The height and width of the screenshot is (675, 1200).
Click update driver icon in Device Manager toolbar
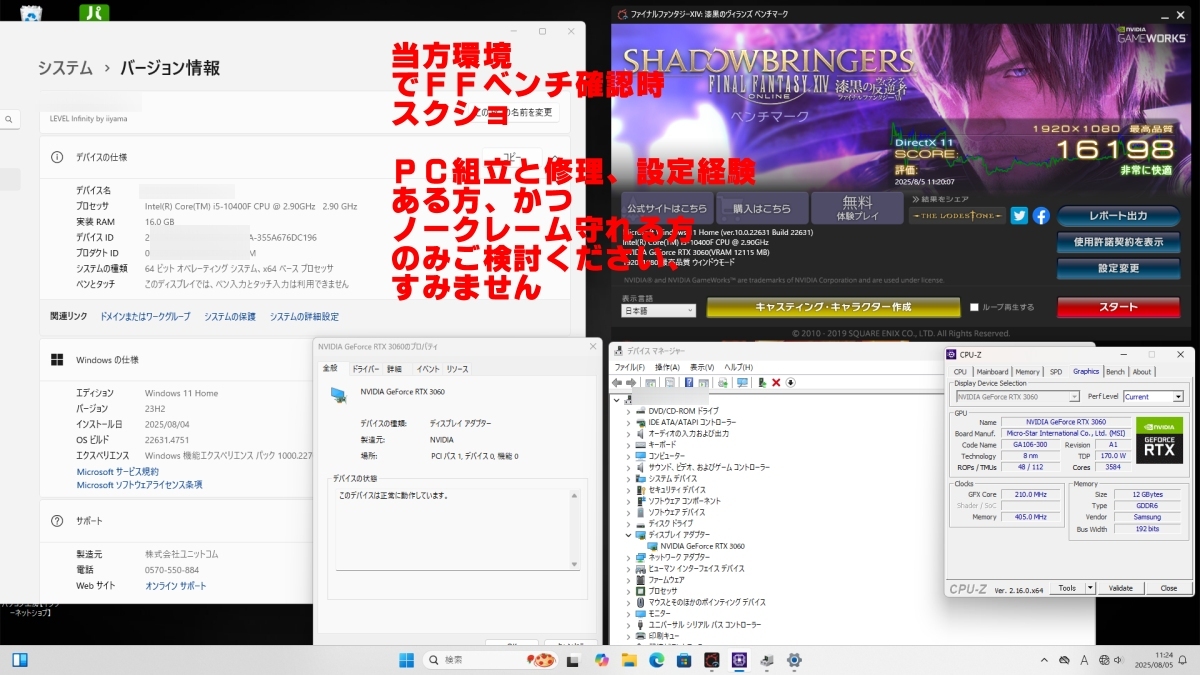(x=762, y=382)
